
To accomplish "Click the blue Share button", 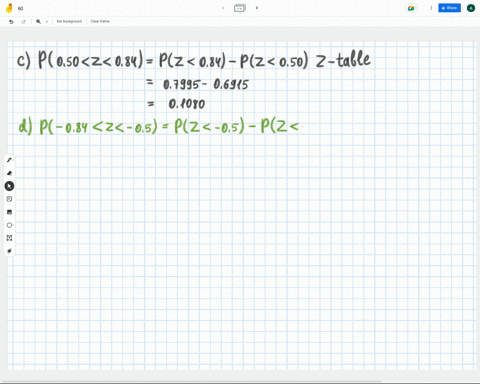I will [x=449, y=8].
